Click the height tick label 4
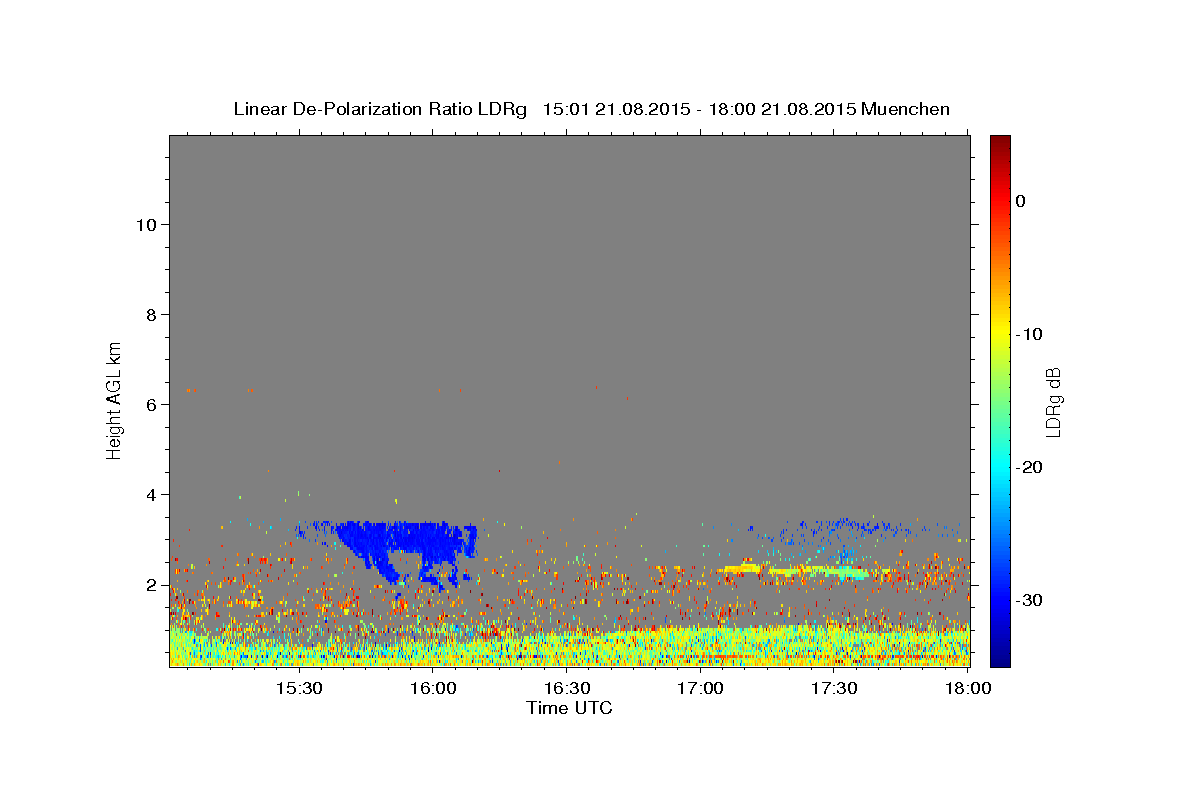The image size is (1200, 800). [x=151, y=494]
